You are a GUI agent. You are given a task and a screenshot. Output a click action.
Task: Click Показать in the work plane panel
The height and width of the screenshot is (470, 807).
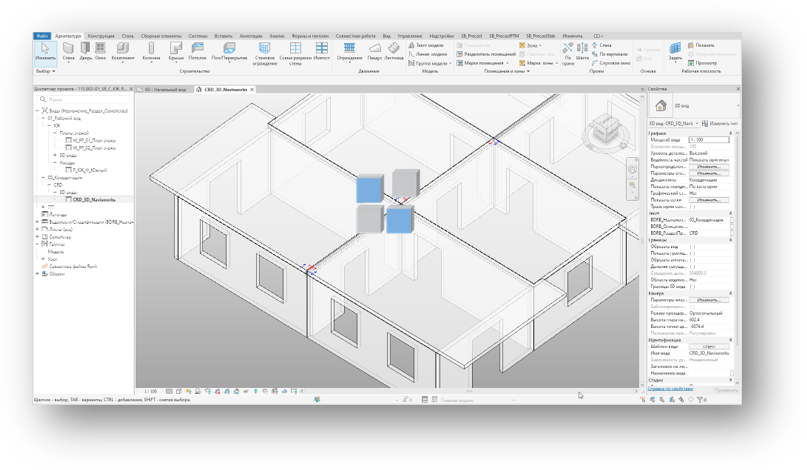tap(704, 45)
